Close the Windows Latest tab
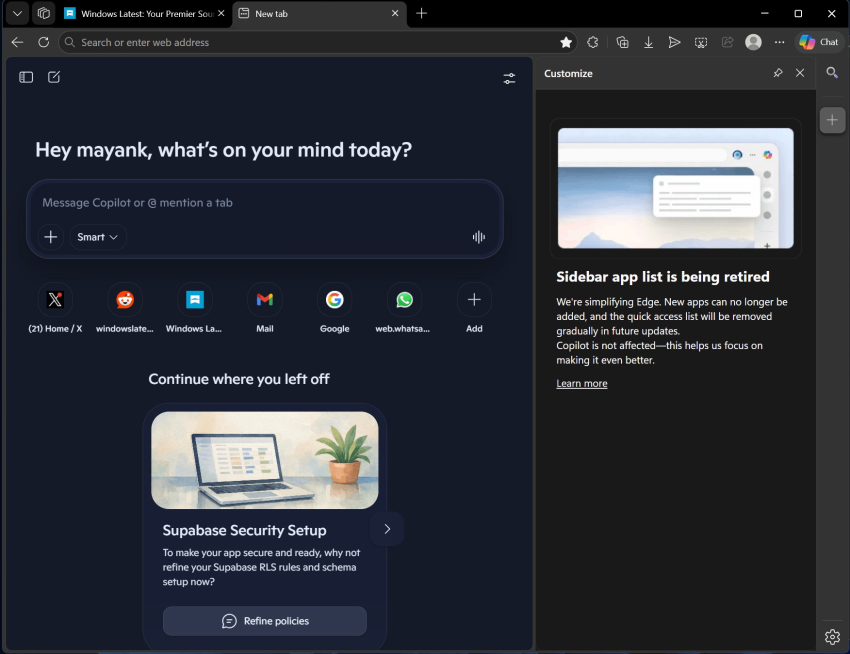 coord(221,13)
